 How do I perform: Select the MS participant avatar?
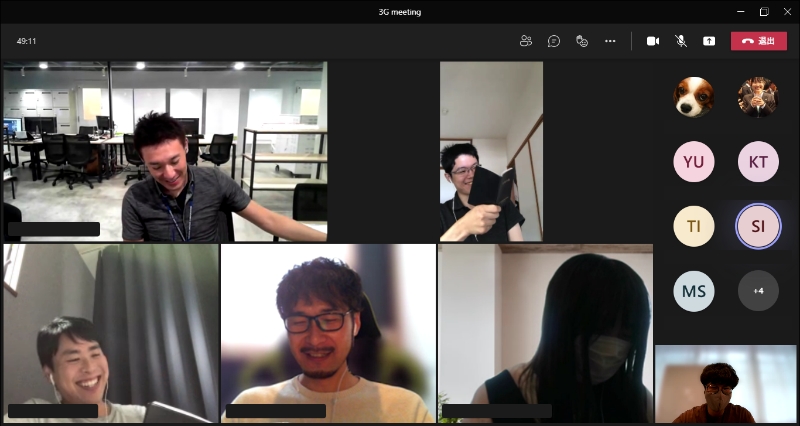pos(694,291)
